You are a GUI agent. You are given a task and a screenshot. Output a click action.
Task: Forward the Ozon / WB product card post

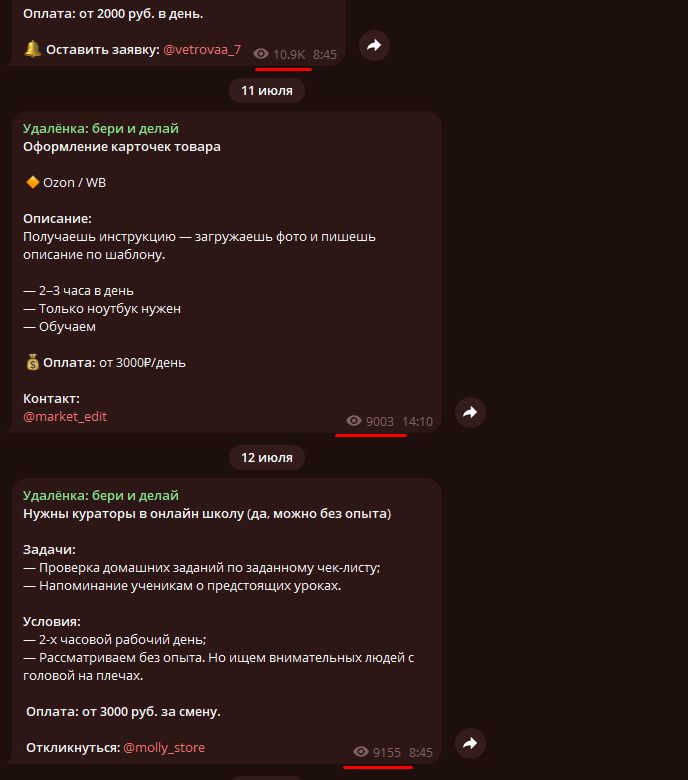point(470,412)
